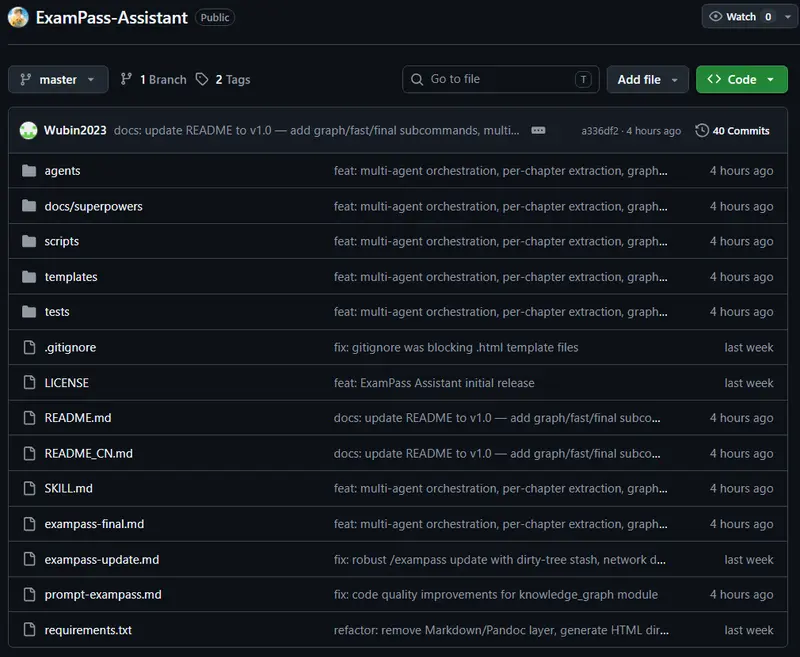Image resolution: width=800 pixels, height=657 pixels.
Task: Open the gitignore fix commit message
Action: 456,347
